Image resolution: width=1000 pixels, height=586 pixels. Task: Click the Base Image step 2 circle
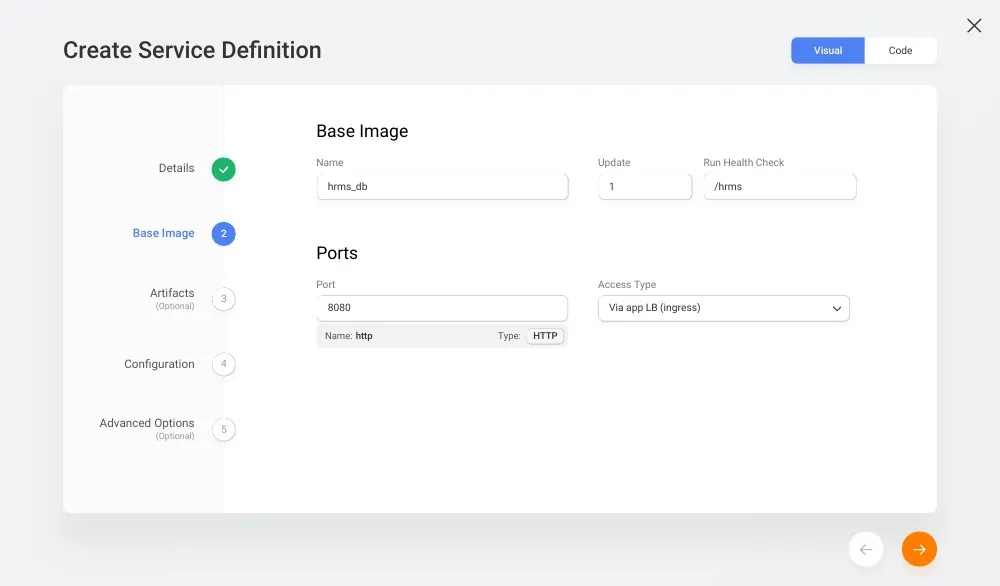224,233
